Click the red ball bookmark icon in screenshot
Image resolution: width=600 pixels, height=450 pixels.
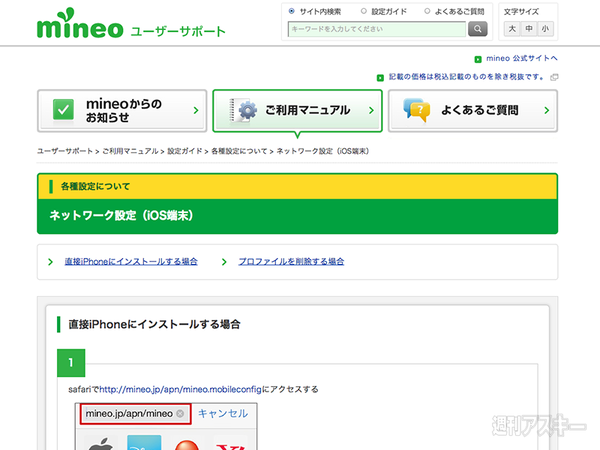[x=187, y=444]
